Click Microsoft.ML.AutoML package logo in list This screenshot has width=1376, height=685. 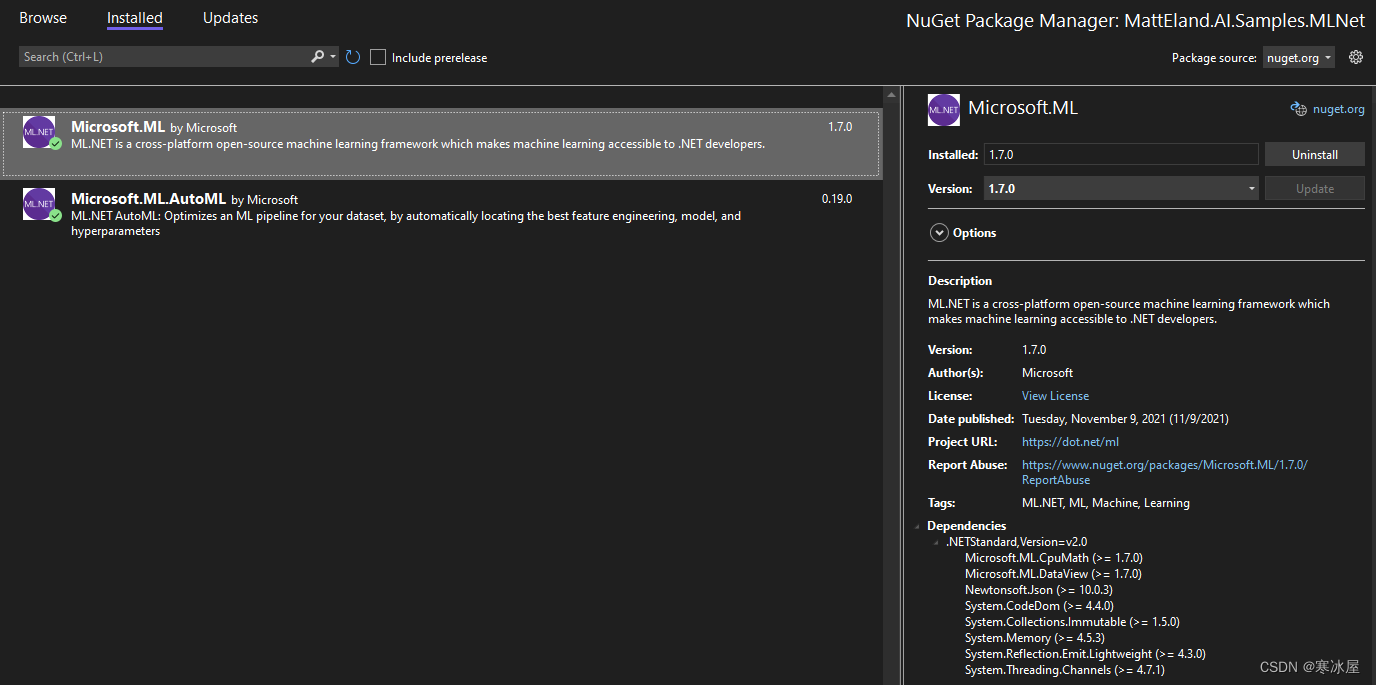39,204
